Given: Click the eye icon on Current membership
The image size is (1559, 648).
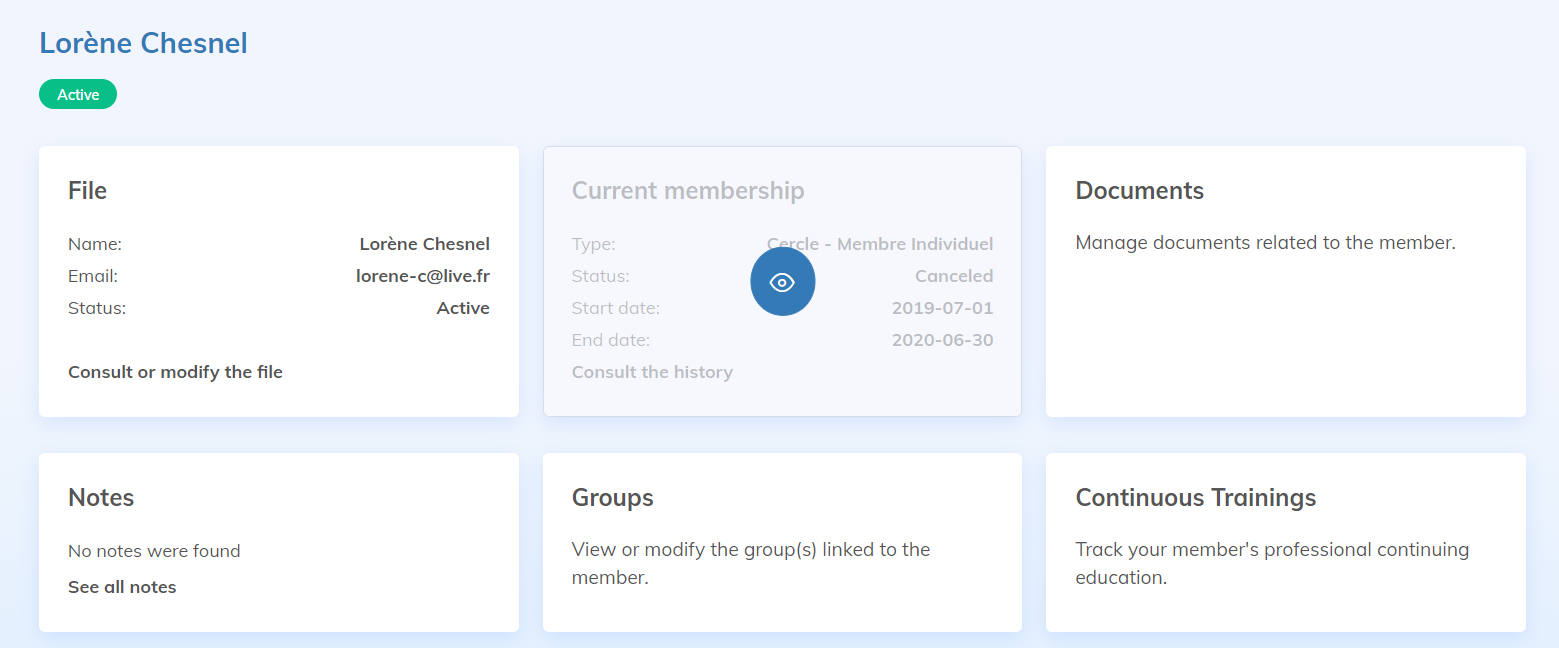Looking at the screenshot, I should pos(782,282).
